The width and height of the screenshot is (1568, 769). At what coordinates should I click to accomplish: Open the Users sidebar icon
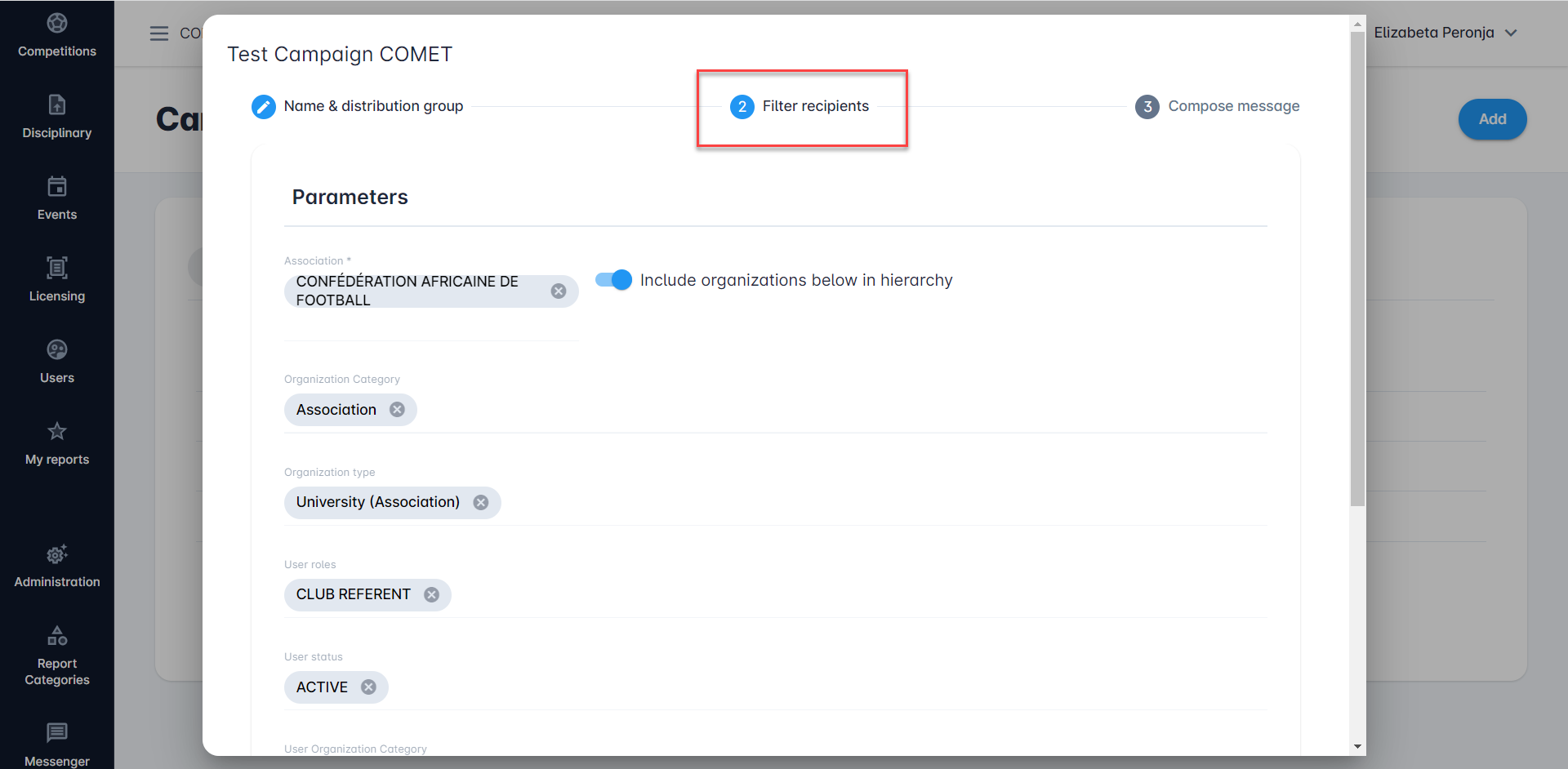(56, 350)
